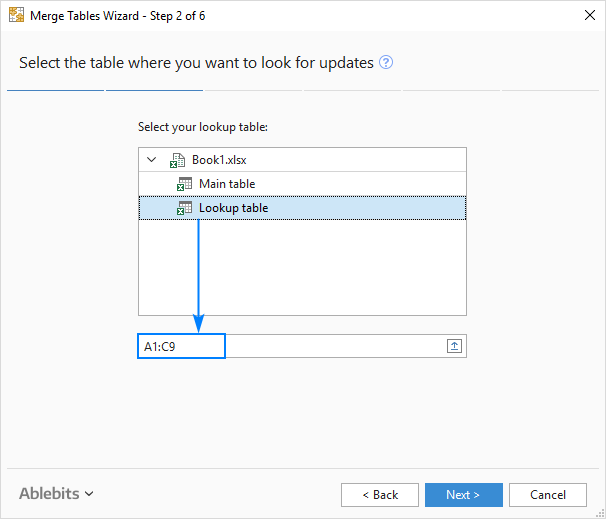Select the Lookup table text entry
606x519 pixels.
(x=233, y=208)
